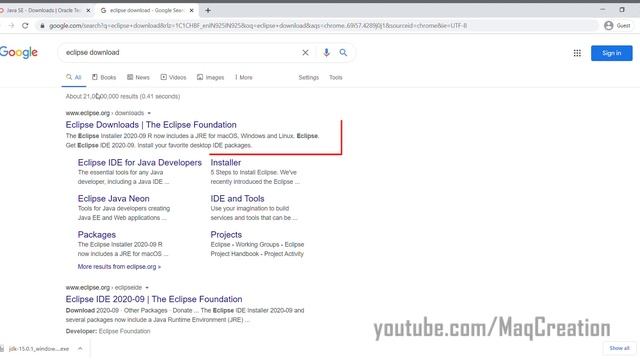640x360 pixels.
Task: Open search Settings
Action: (309, 77)
